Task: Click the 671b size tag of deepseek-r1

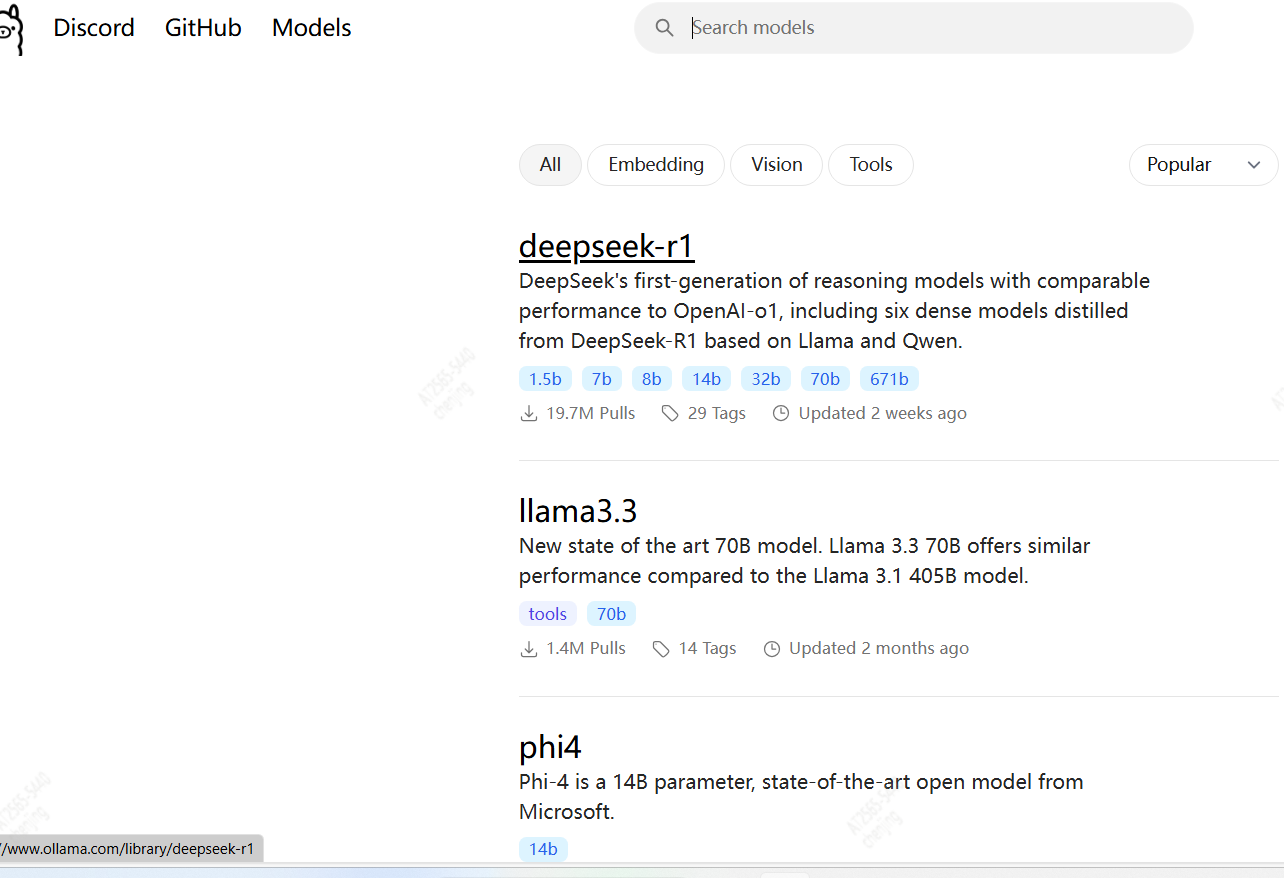Action: (x=889, y=379)
